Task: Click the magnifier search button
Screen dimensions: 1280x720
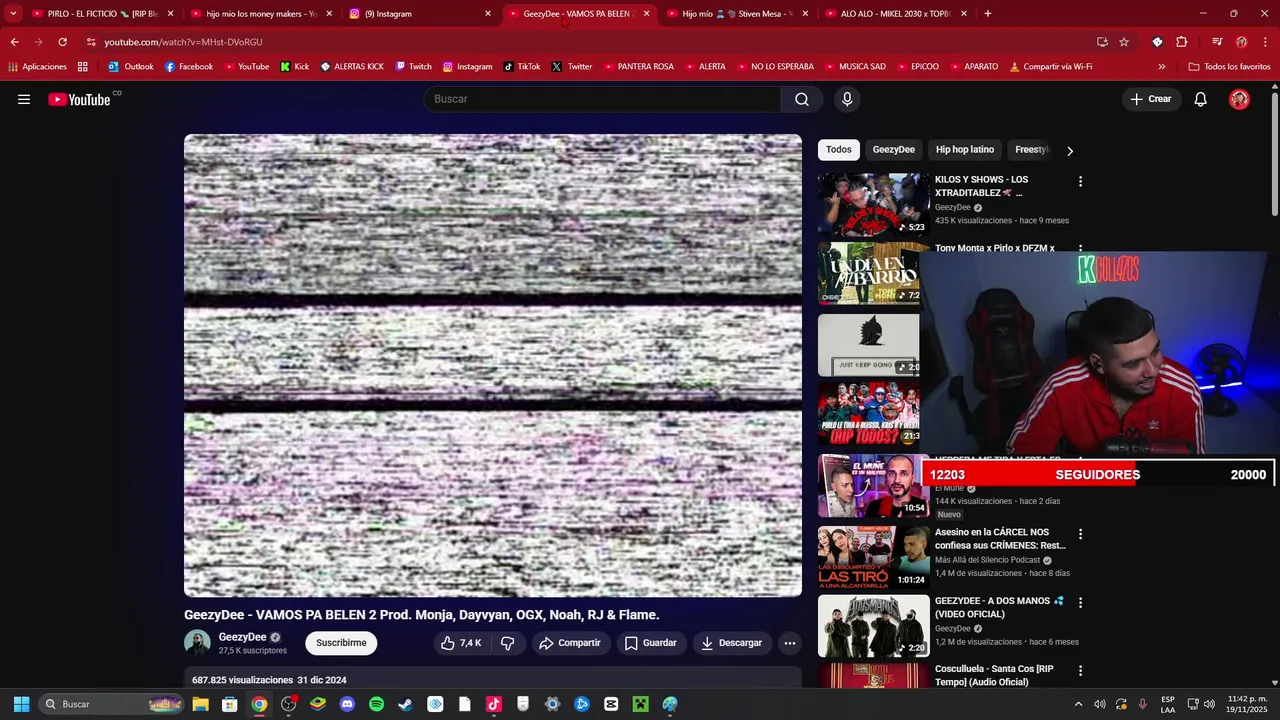Action: 802,99
